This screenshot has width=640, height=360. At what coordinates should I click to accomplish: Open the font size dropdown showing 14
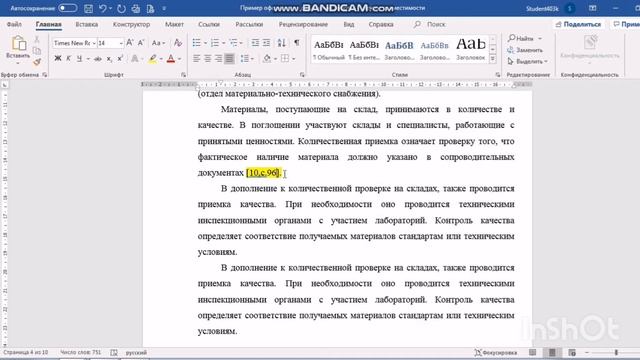[121, 43]
